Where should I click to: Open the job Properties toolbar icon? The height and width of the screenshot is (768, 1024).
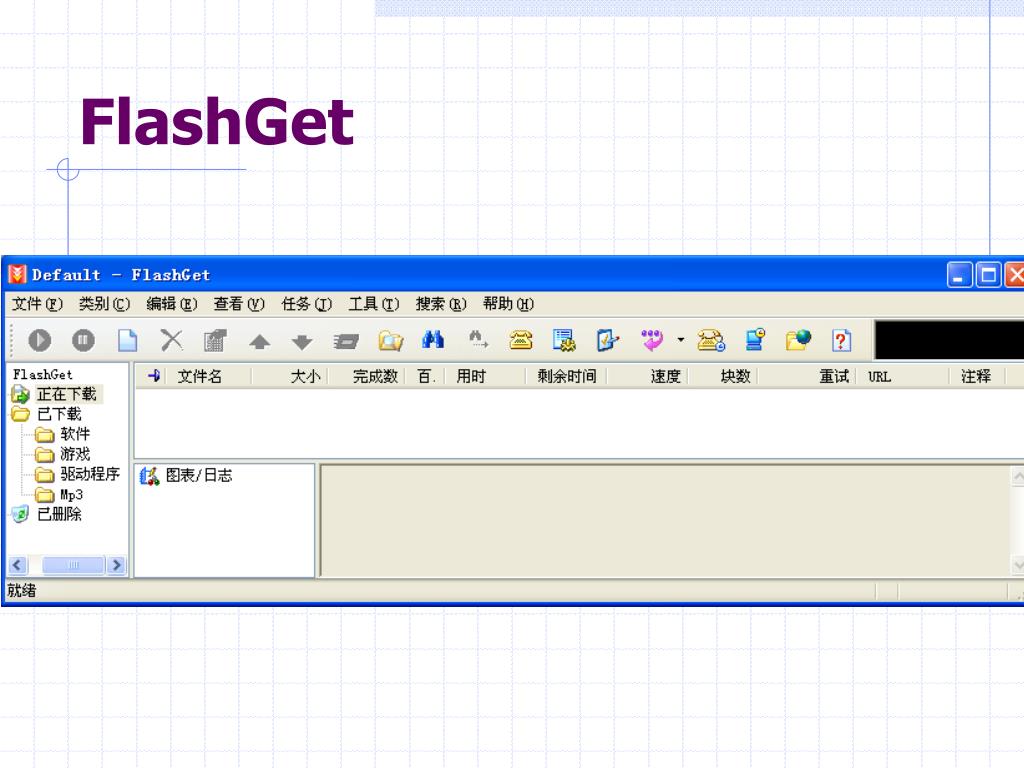(x=215, y=340)
